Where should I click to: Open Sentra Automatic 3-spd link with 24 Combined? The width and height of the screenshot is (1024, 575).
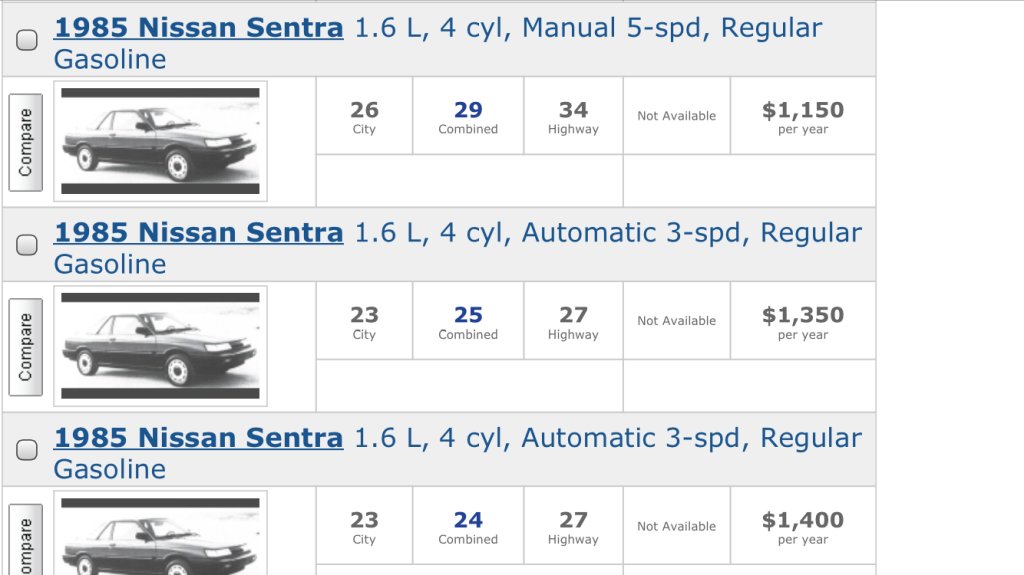click(199, 438)
